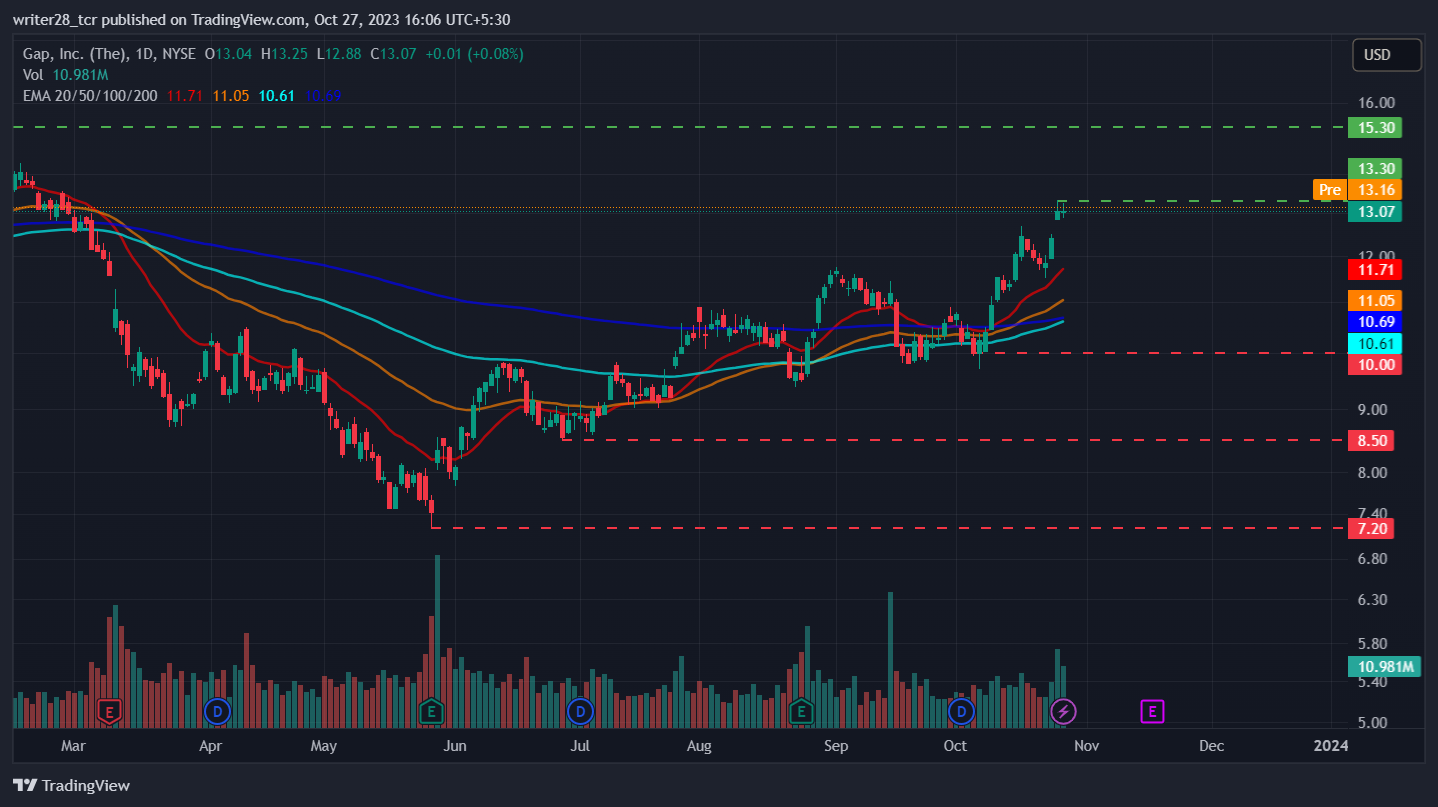Viewport: 1438px width, 807px height.
Task: Click the cyan 10.61 EMA price label
Action: click(x=1375, y=343)
